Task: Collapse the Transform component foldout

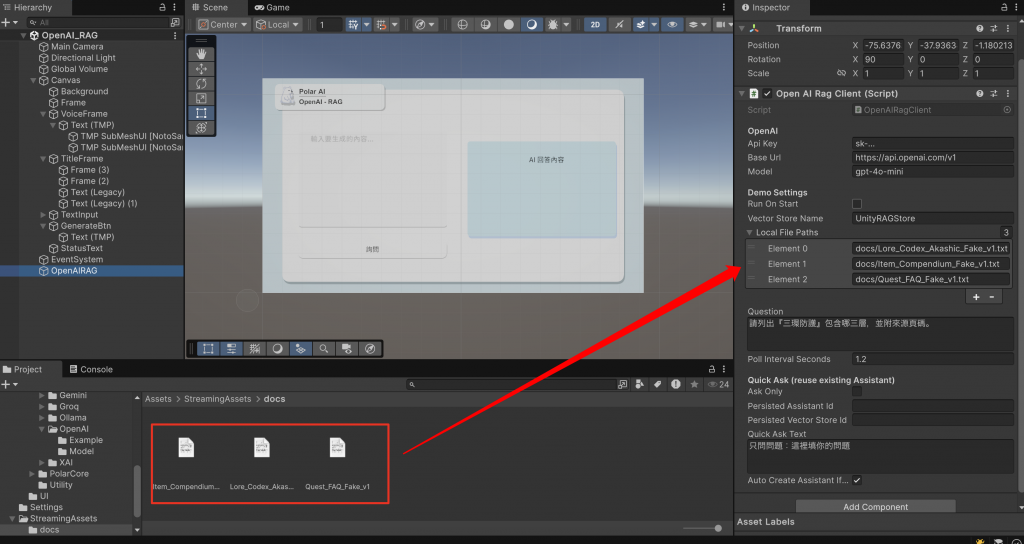Action: point(741,29)
